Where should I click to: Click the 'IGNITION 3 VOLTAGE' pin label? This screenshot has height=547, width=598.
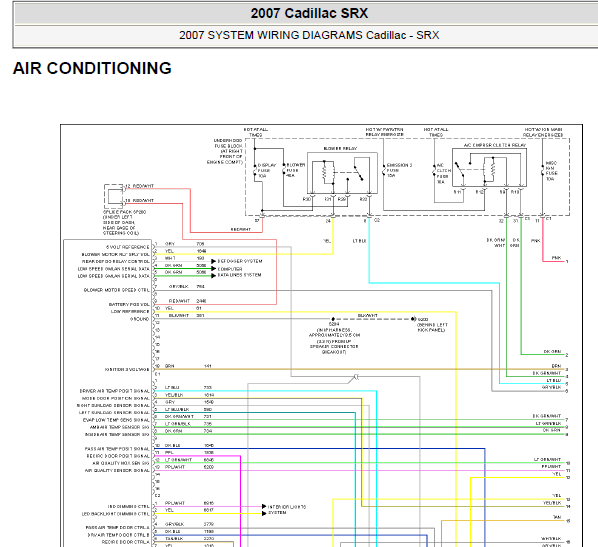[127, 370]
